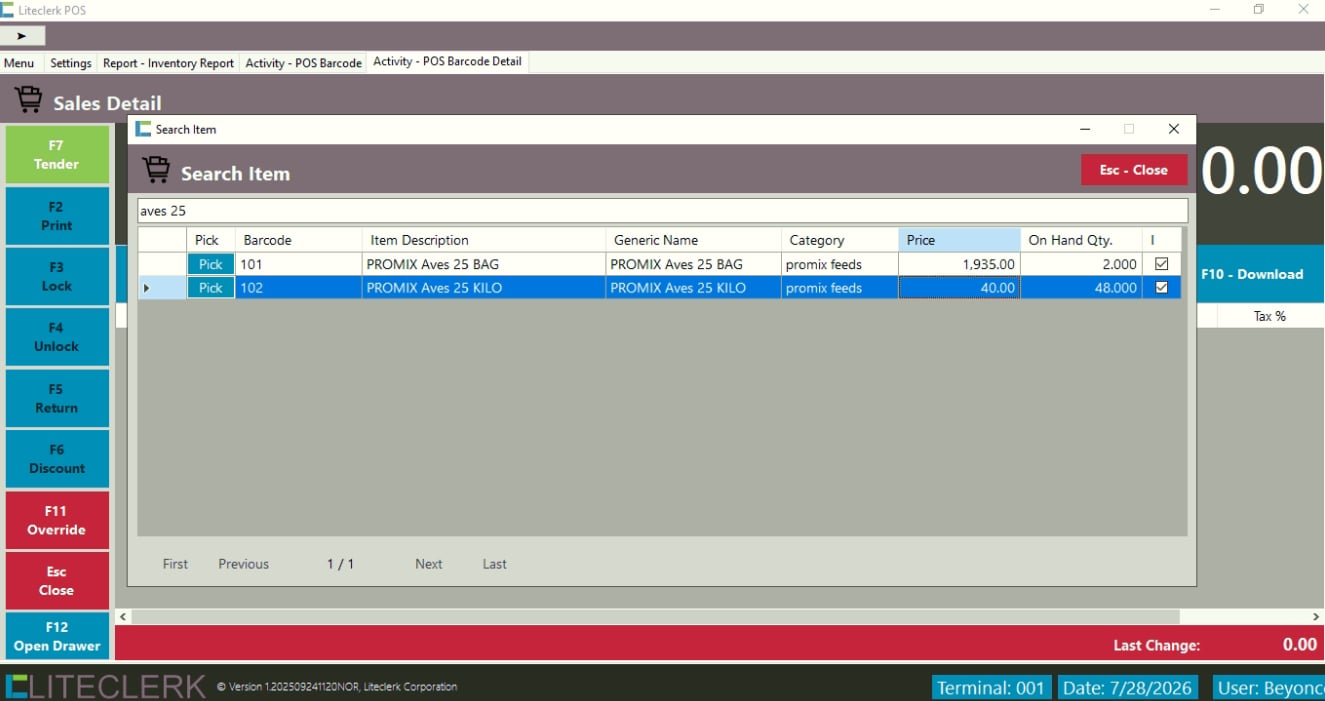Click item description PROMIX Aves 25 KILO
The height and width of the screenshot is (701, 1325).
tap(484, 288)
